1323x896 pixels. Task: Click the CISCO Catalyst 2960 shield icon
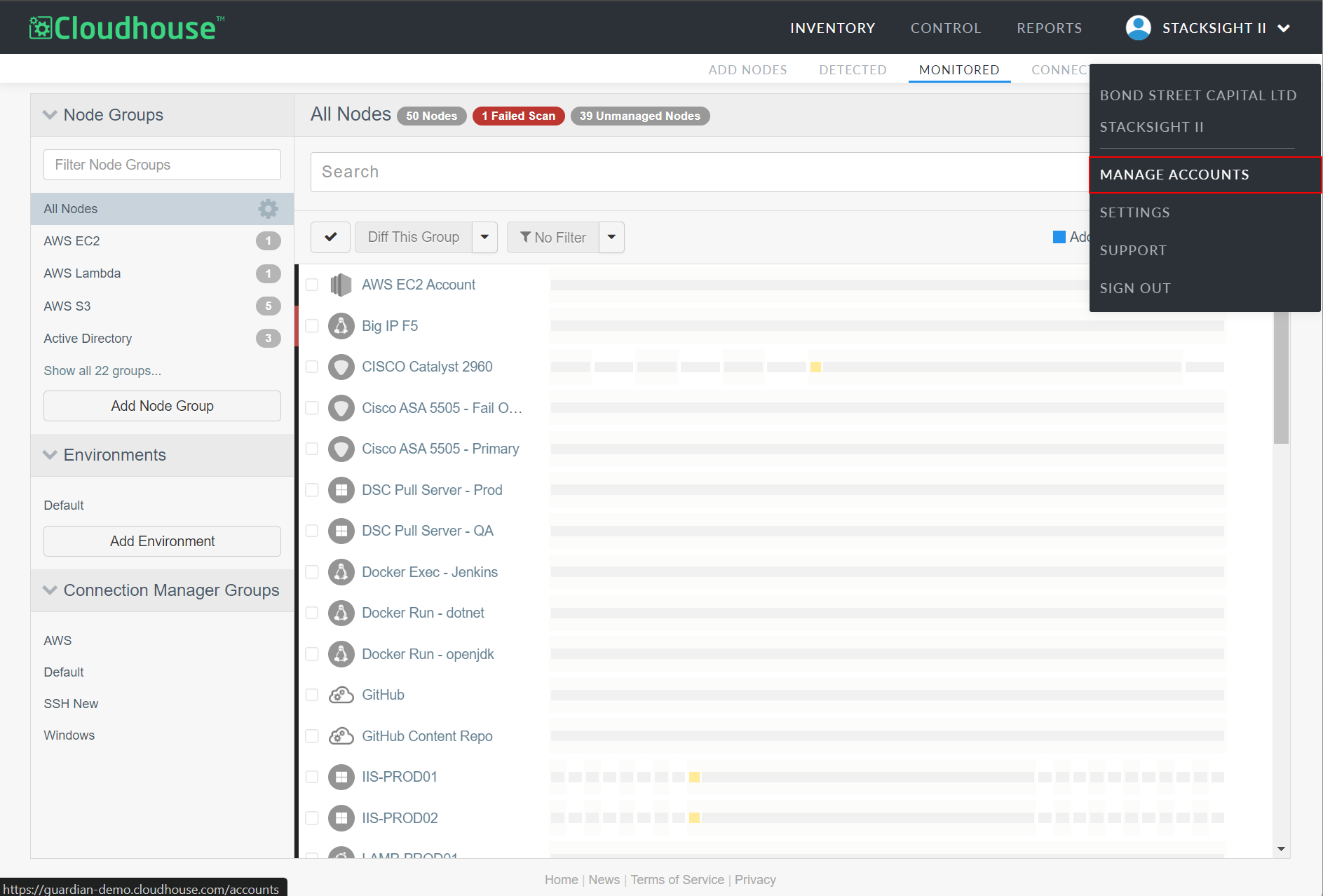pos(341,367)
